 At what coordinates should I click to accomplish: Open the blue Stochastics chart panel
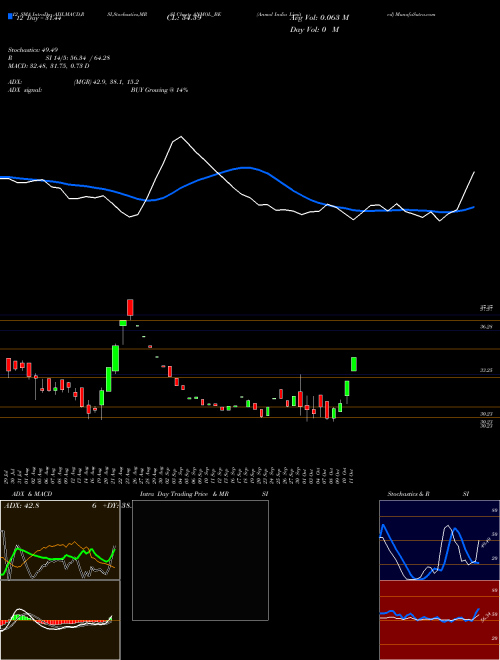439,540
